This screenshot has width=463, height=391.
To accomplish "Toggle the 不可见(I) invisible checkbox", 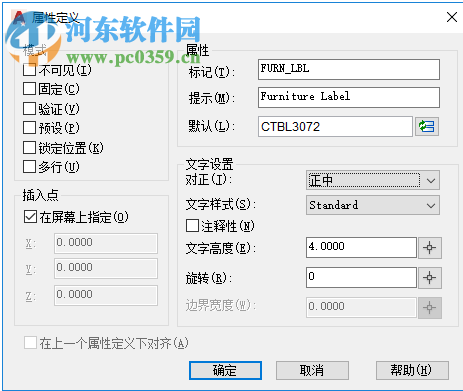I will [29, 70].
